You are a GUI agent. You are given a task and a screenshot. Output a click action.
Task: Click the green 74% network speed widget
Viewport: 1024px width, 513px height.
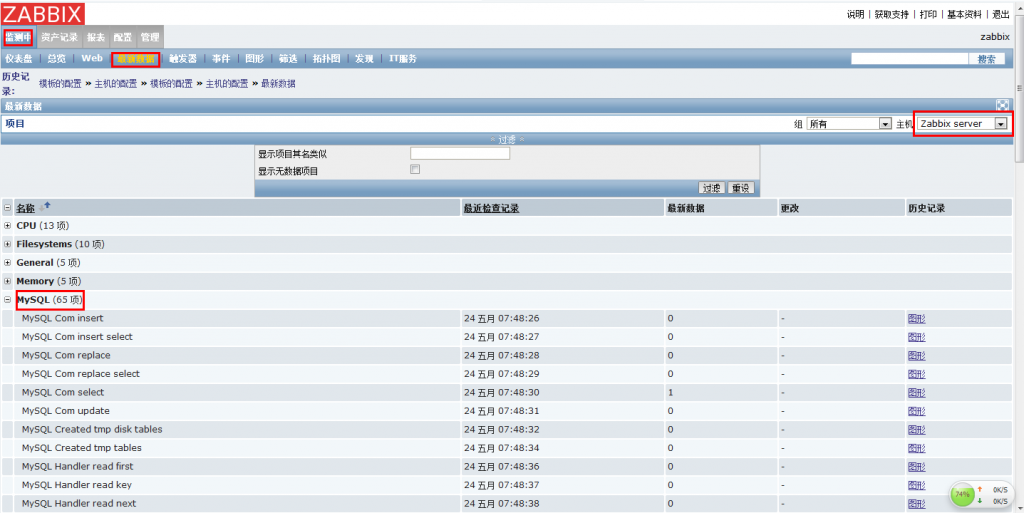(962, 494)
